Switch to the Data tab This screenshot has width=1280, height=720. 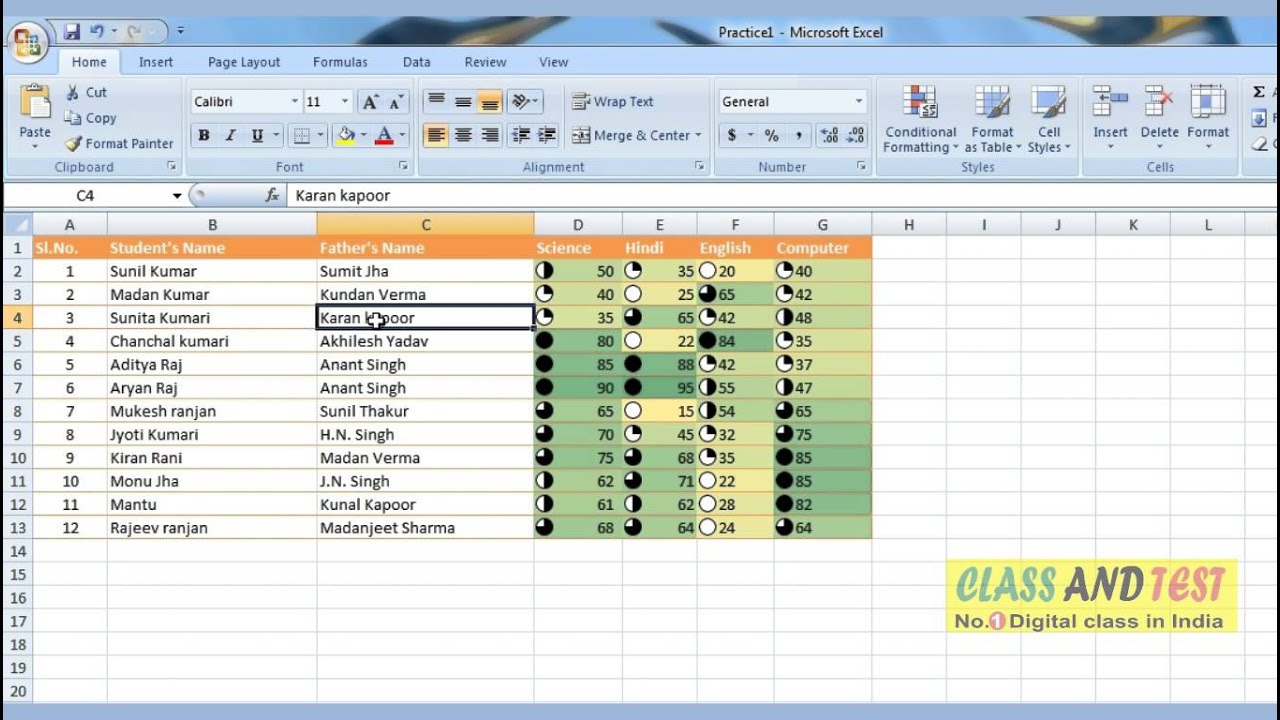[417, 62]
